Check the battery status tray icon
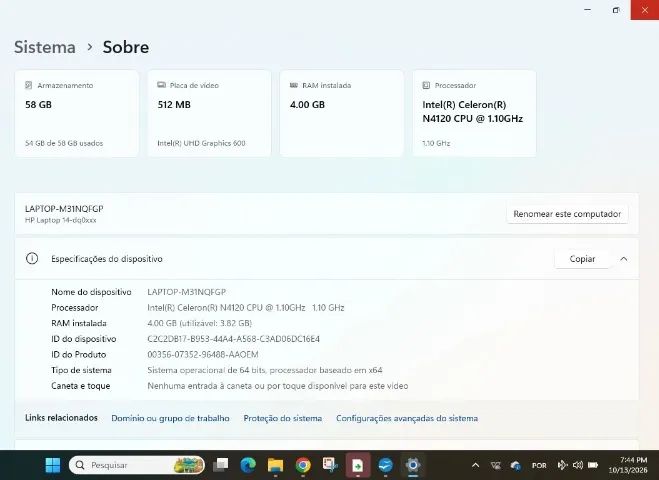659x480 pixels. [x=593, y=465]
